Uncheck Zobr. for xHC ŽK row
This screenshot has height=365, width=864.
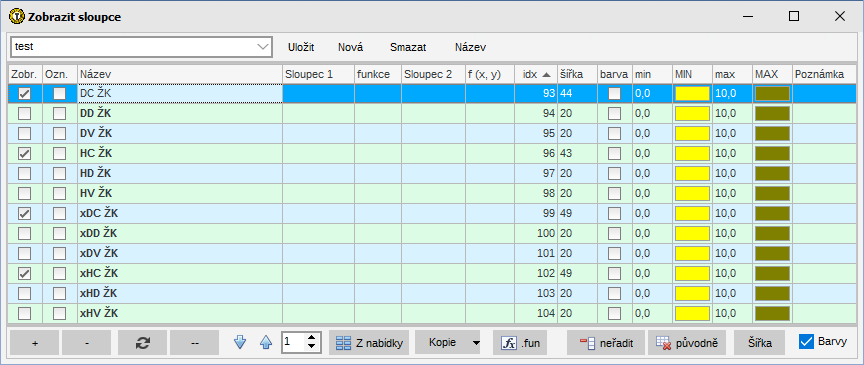(x=24, y=273)
